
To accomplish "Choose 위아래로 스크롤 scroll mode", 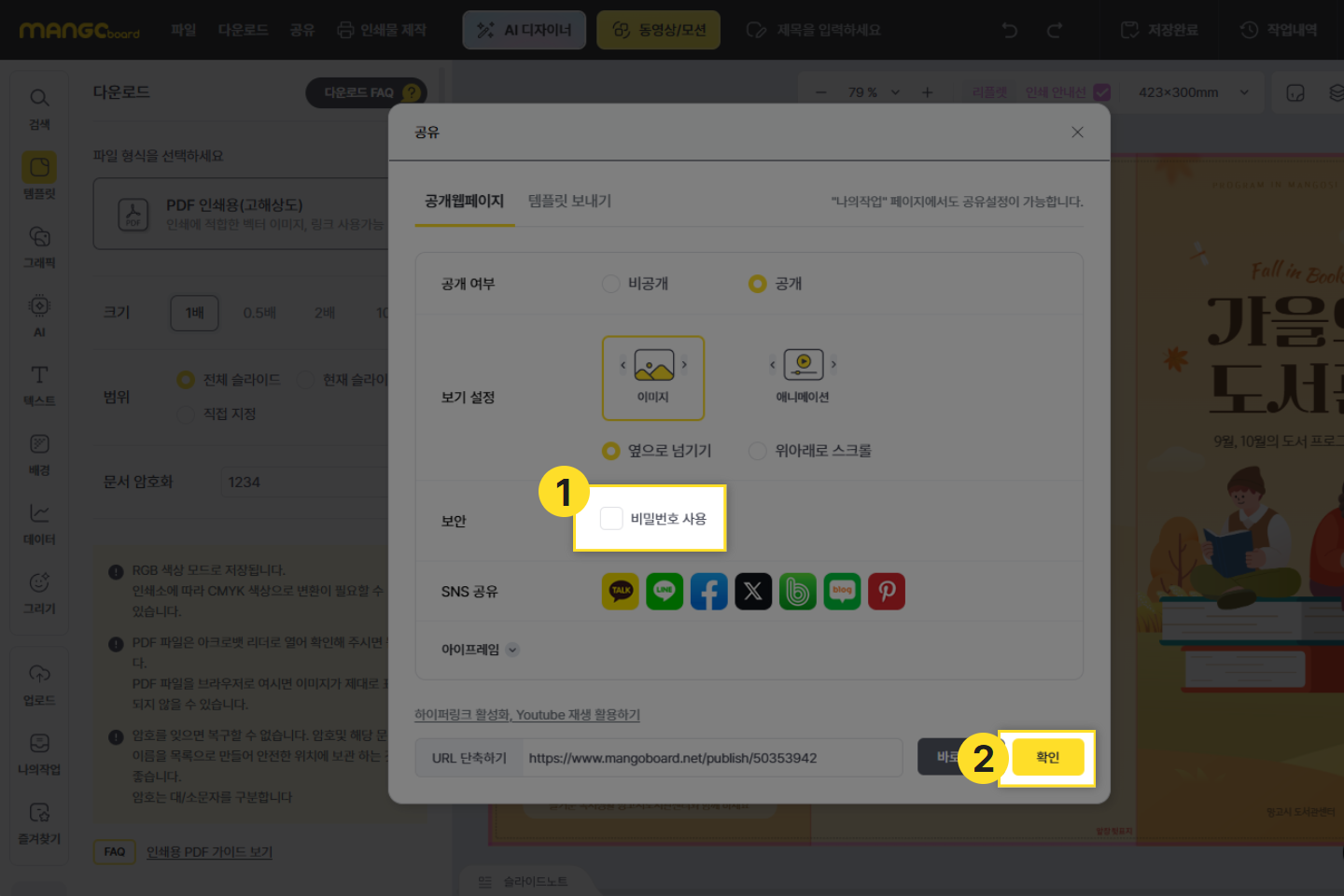I will click(758, 451).
